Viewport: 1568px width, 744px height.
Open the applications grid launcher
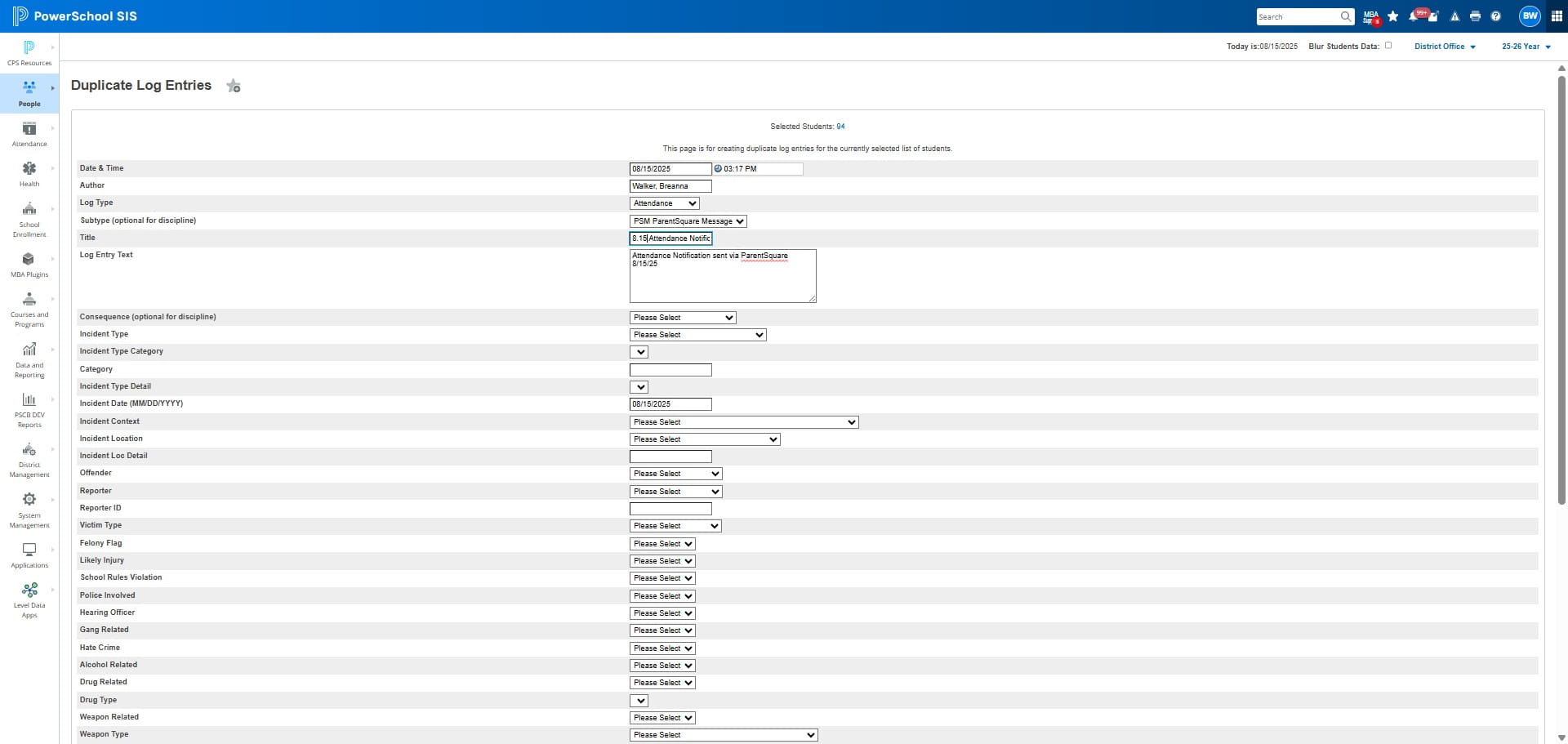click(1557, 16)
